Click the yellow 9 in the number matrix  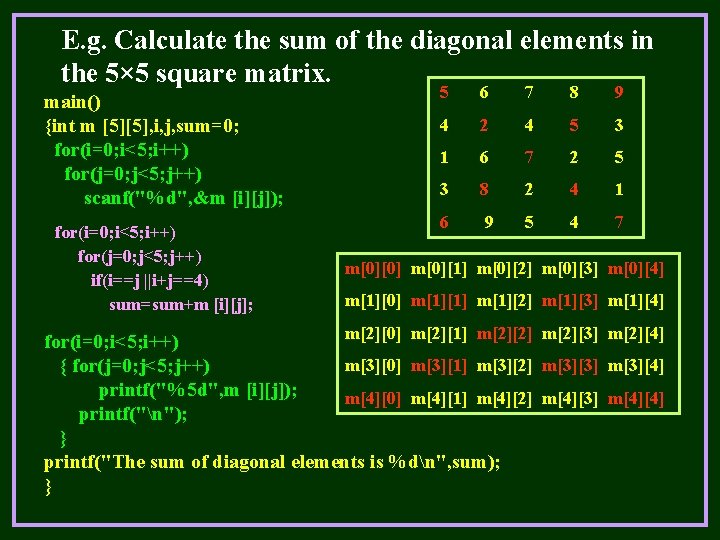pyautogui.click(x=489, y=222)
